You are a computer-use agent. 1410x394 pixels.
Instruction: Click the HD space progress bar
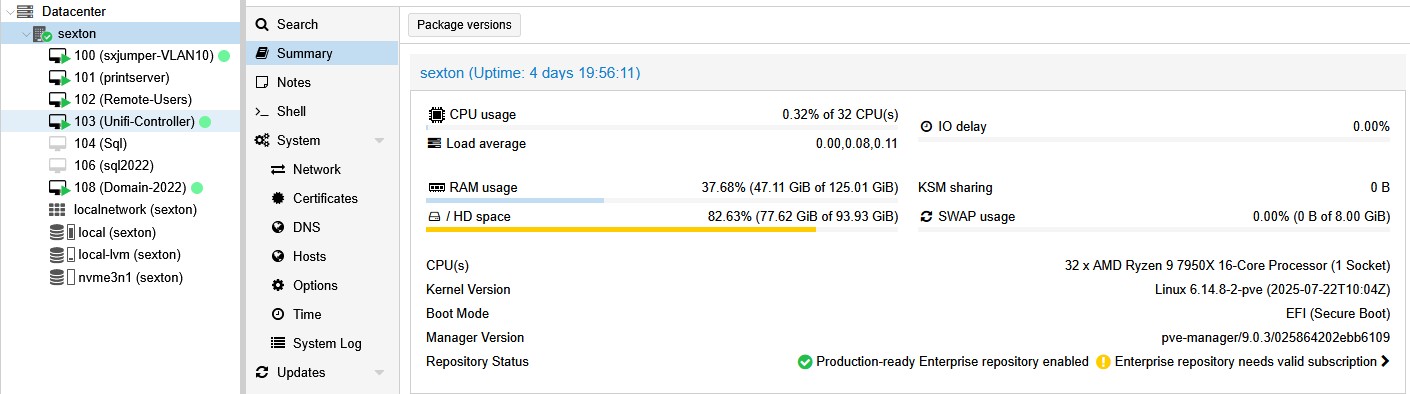[662, 230]
